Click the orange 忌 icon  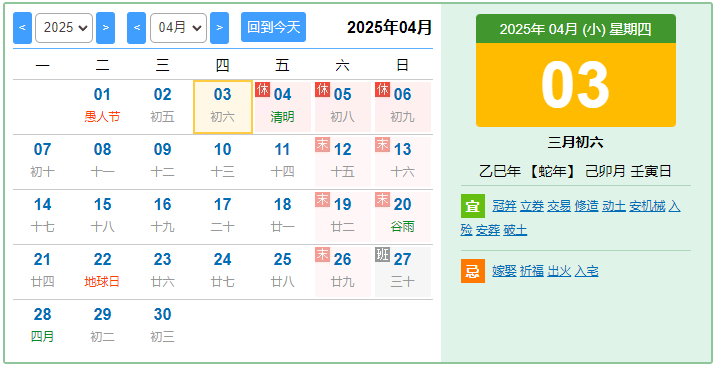point(473,271)
